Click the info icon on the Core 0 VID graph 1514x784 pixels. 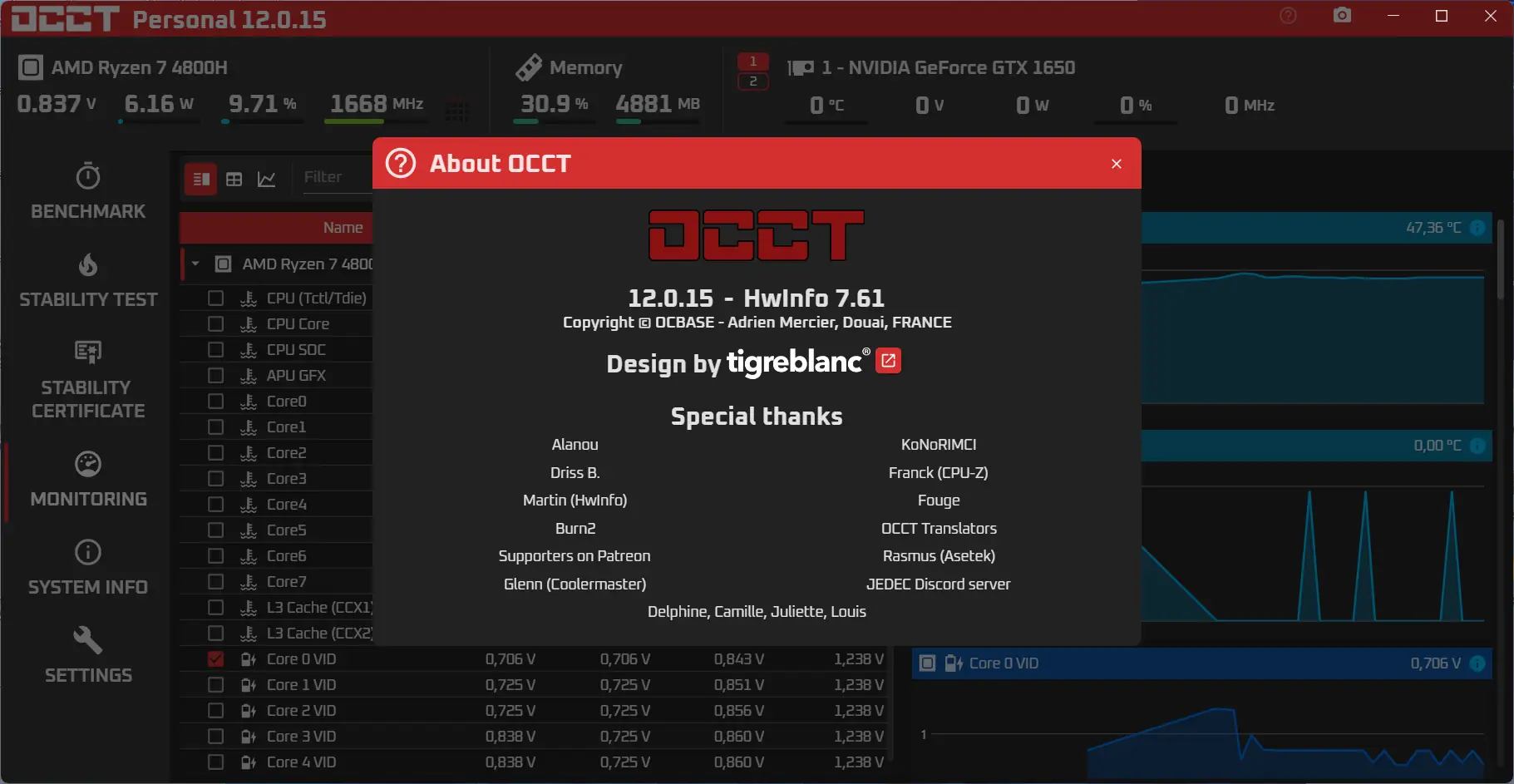tap(1477, 663)
